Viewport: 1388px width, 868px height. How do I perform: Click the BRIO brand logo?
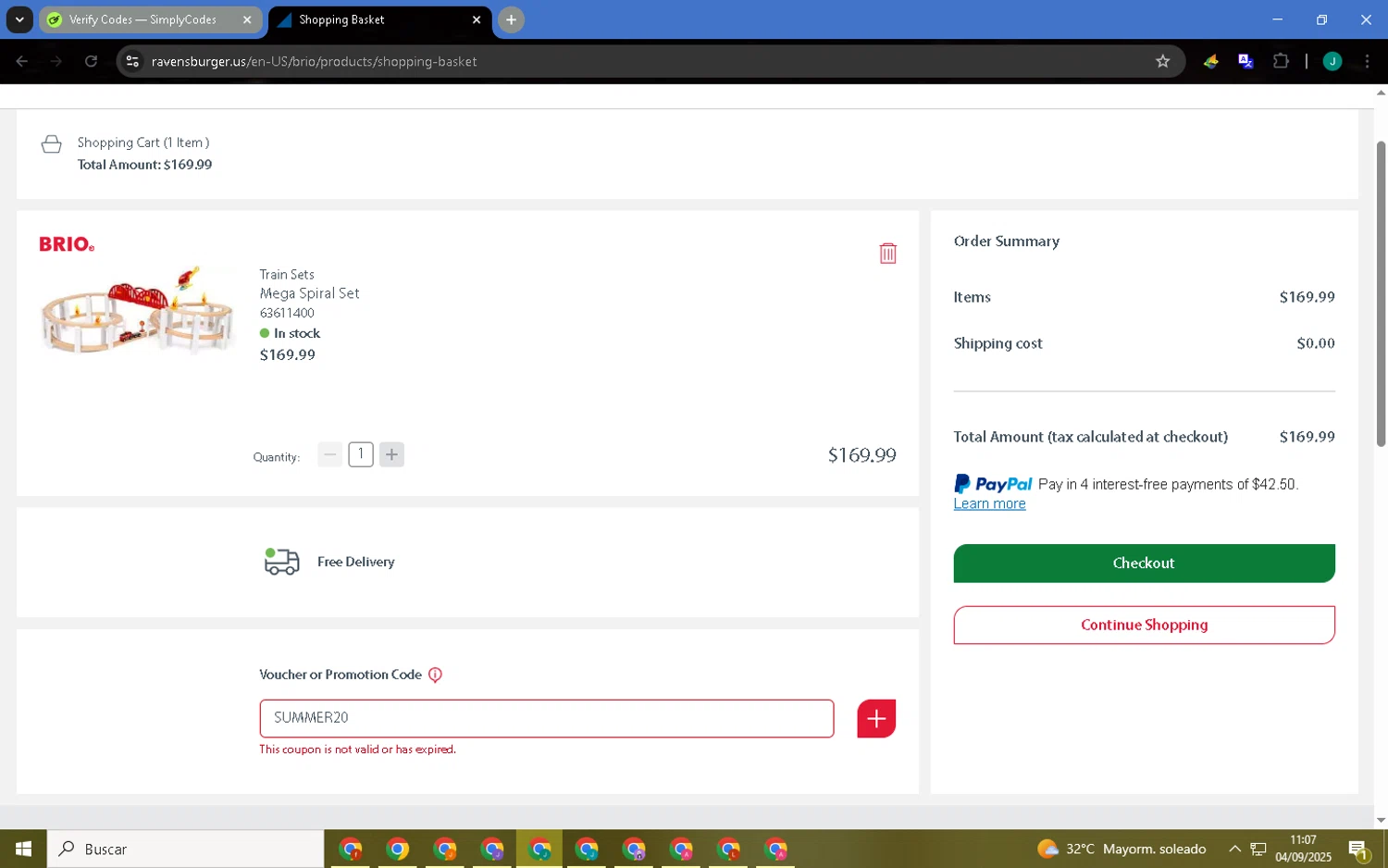tap(67, 244)
